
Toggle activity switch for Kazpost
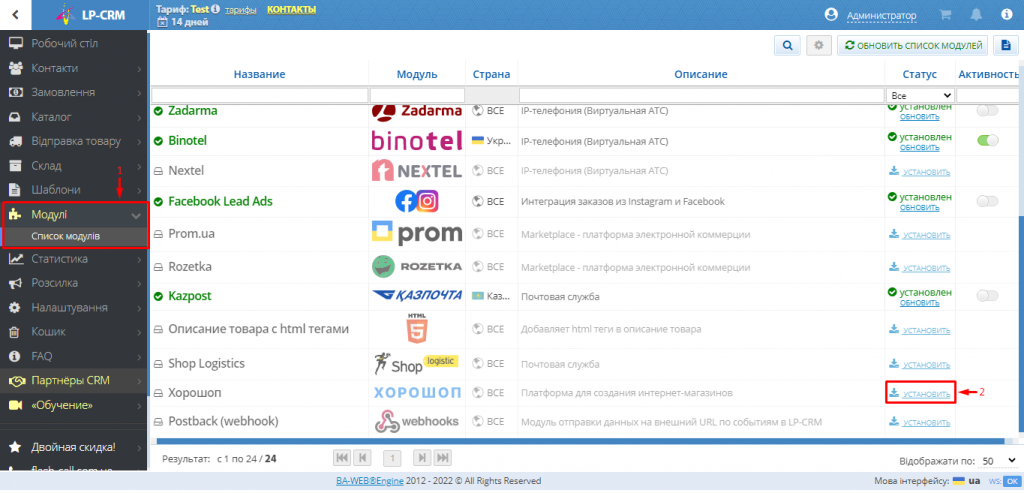(987, 296)
